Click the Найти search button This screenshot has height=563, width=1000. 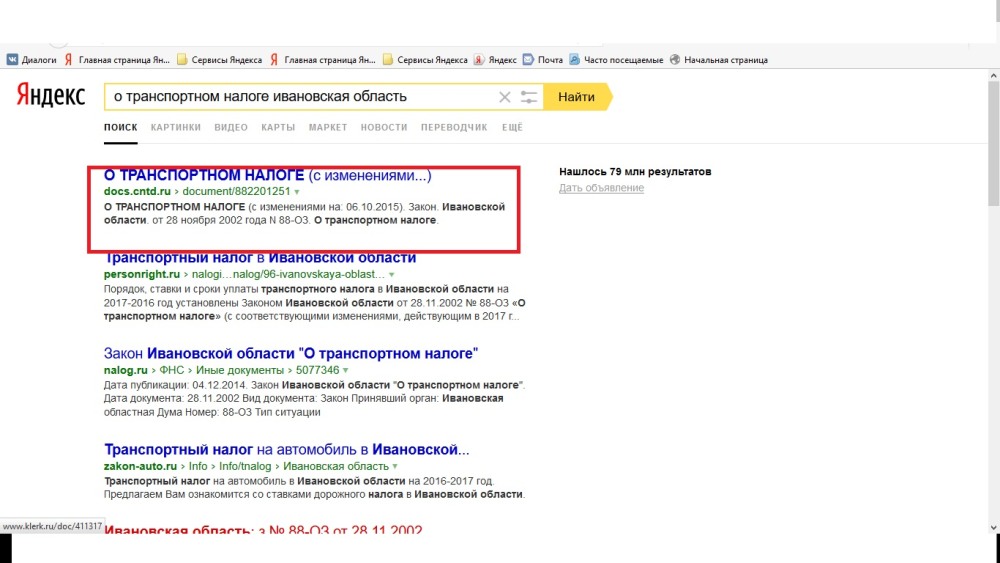click(577, 97)
